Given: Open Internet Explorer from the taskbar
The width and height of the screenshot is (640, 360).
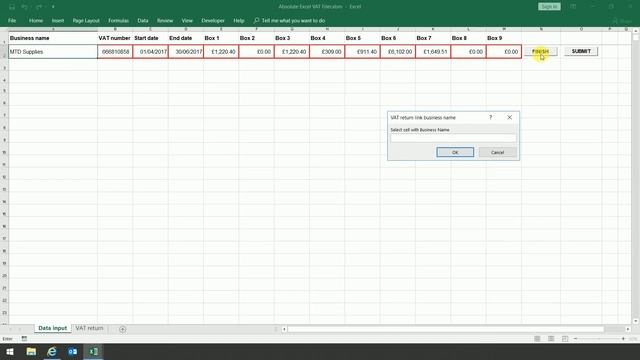Looking at the screenshot, I should coord(52,351).
